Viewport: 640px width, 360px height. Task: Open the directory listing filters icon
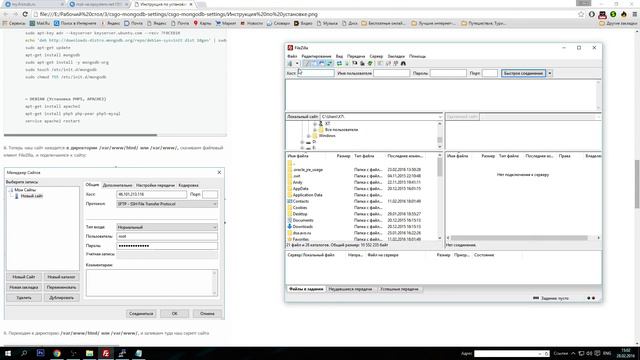380,63
